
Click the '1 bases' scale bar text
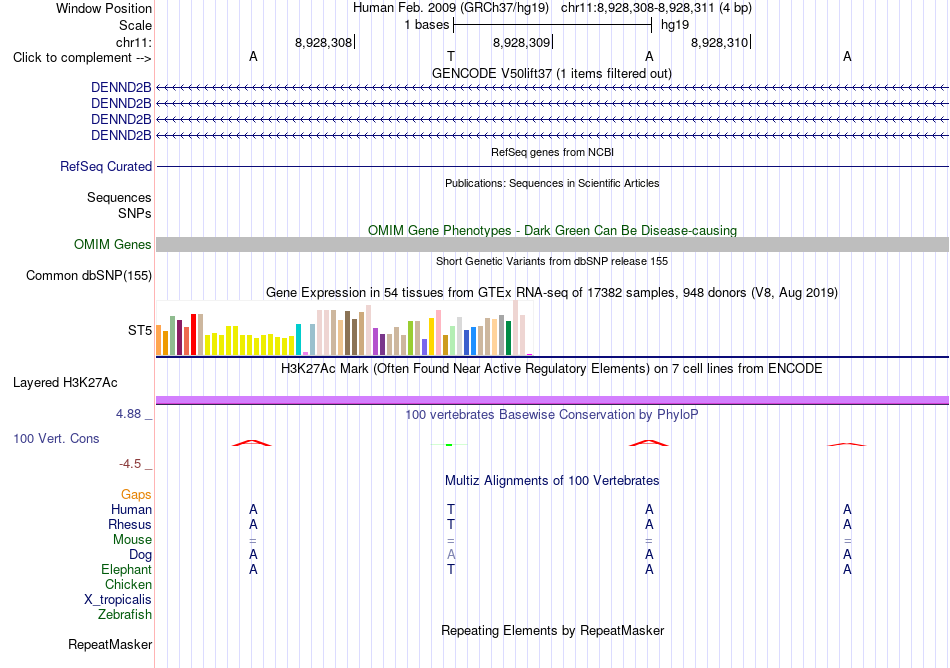point(427,25)
